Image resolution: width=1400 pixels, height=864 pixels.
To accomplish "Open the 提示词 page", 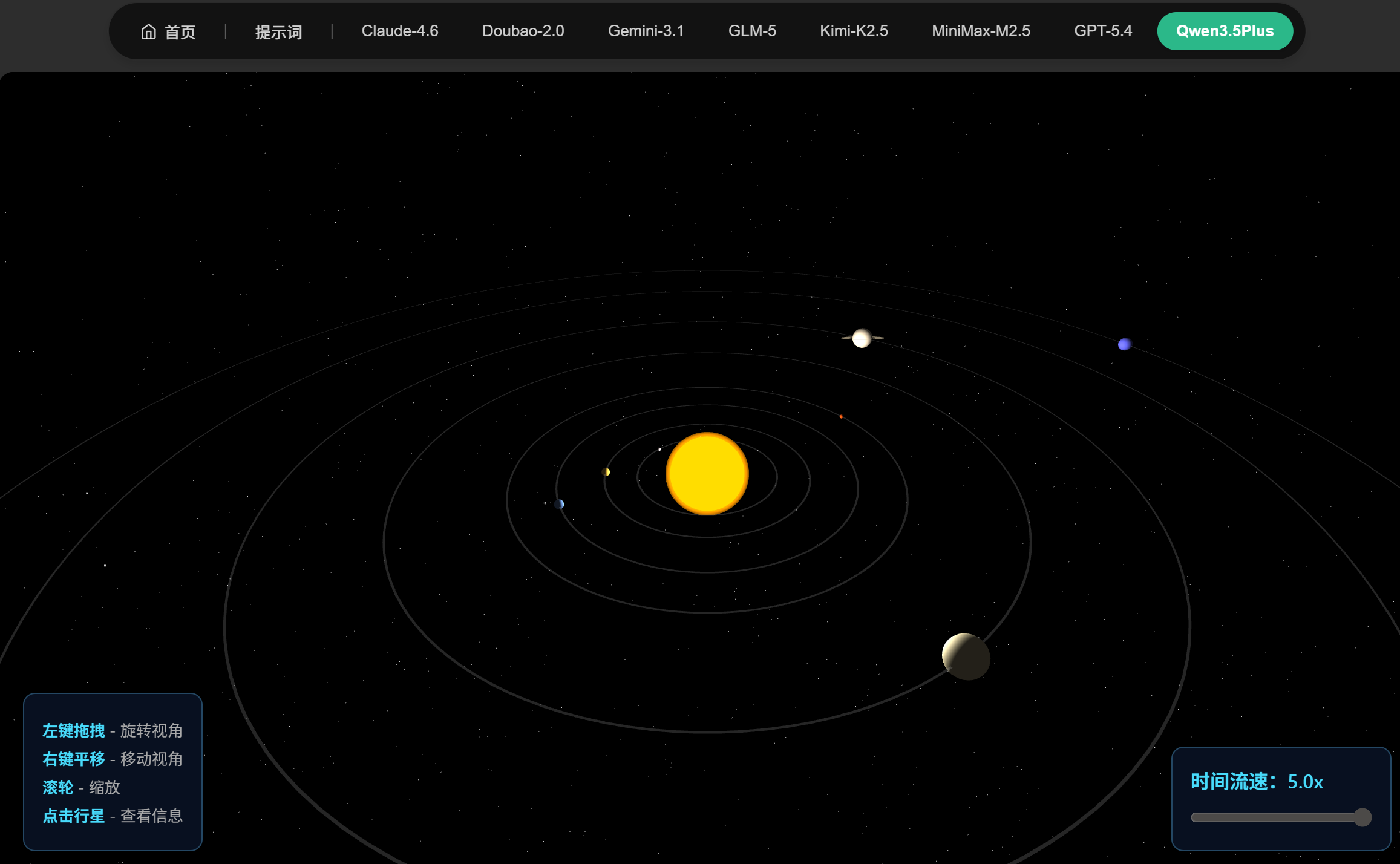I will coord(278,31).
